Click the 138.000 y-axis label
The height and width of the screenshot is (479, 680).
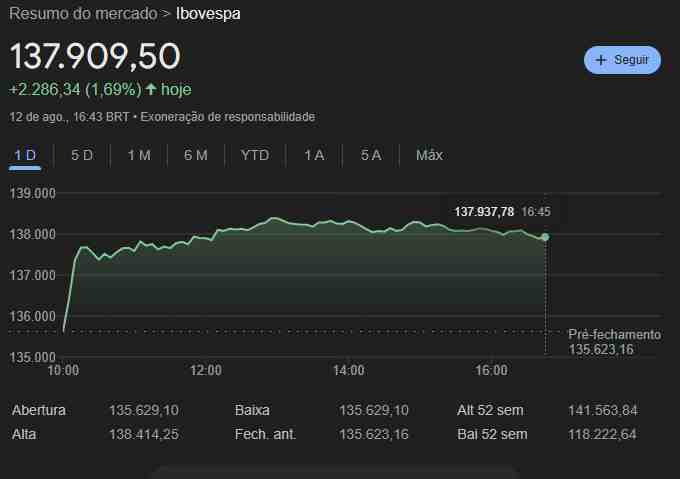coord(33,235)
